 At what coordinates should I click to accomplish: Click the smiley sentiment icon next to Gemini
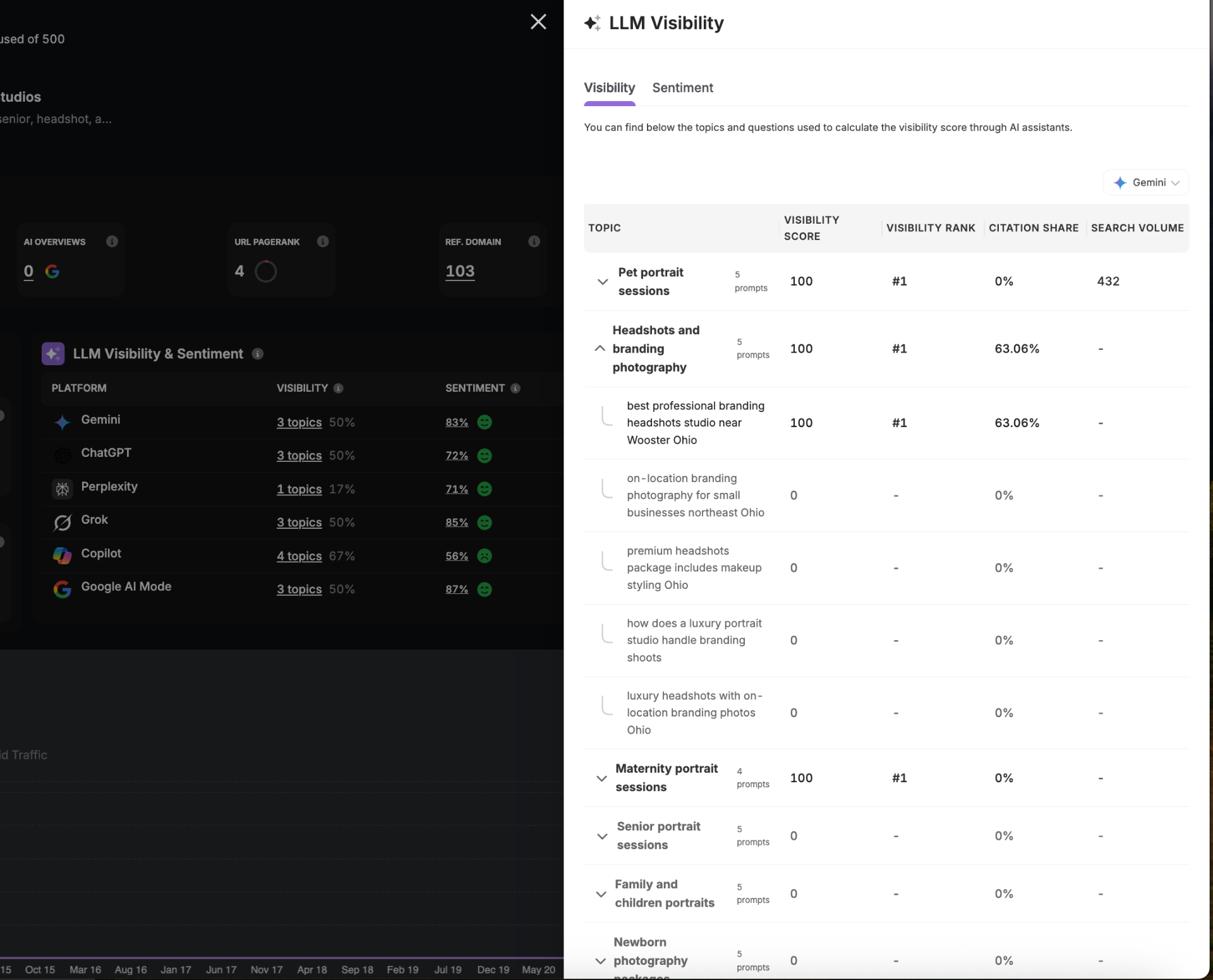coord(484,422)
